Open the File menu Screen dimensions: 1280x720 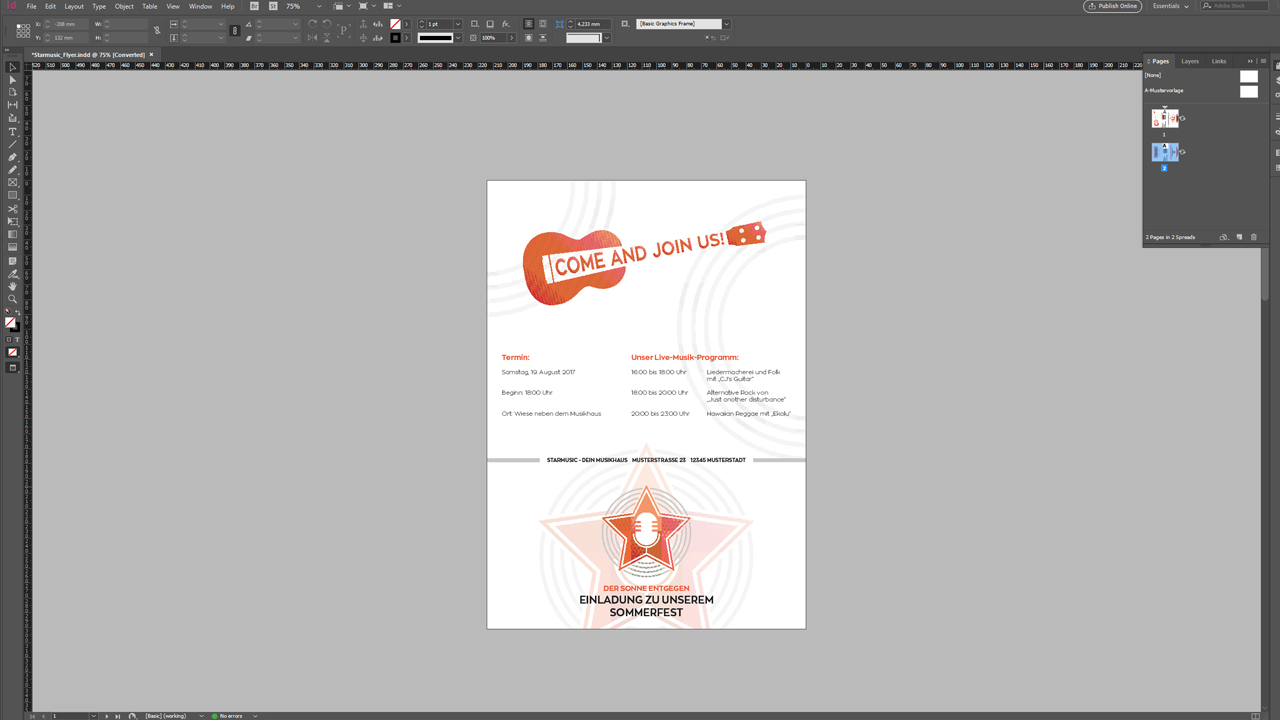pyautogui.click(x=31, y=6)
